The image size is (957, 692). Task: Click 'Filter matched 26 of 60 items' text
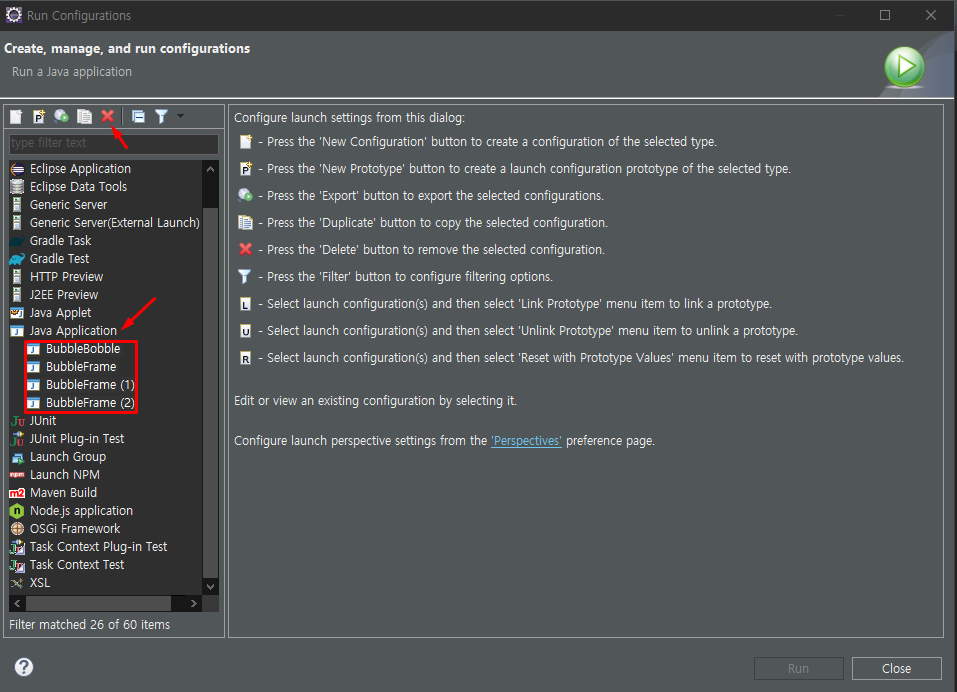tap(90, 625)
